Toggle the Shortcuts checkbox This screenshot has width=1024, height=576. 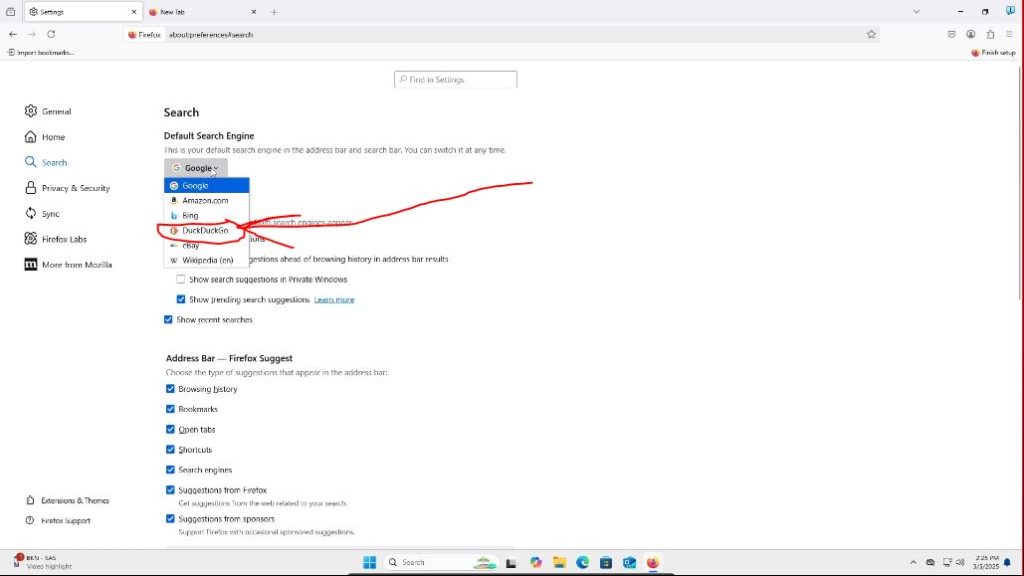coord(170,449)
